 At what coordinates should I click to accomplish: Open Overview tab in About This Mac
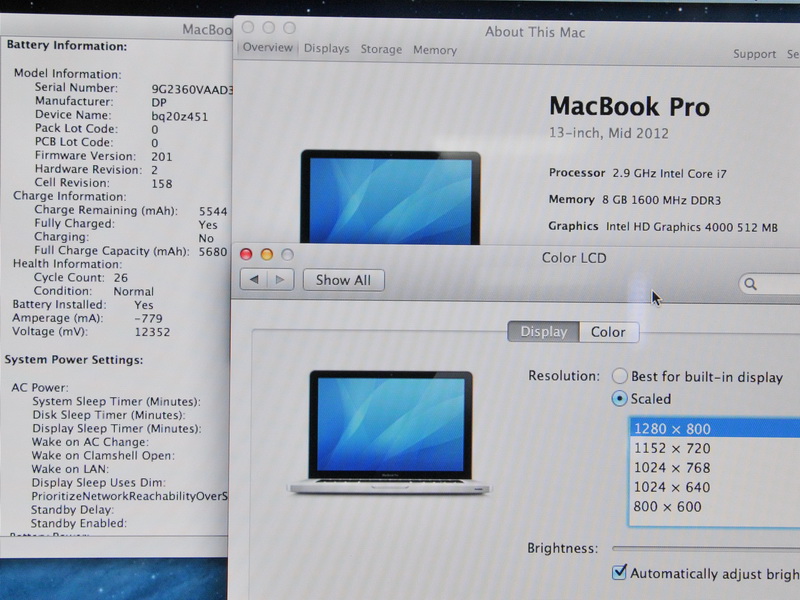267,47
